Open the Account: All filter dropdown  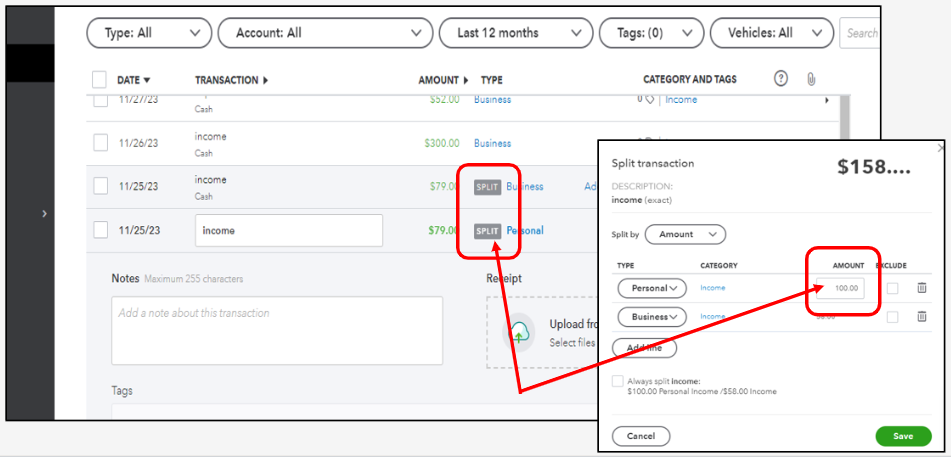pyautogui.click(x=325, y=33)
